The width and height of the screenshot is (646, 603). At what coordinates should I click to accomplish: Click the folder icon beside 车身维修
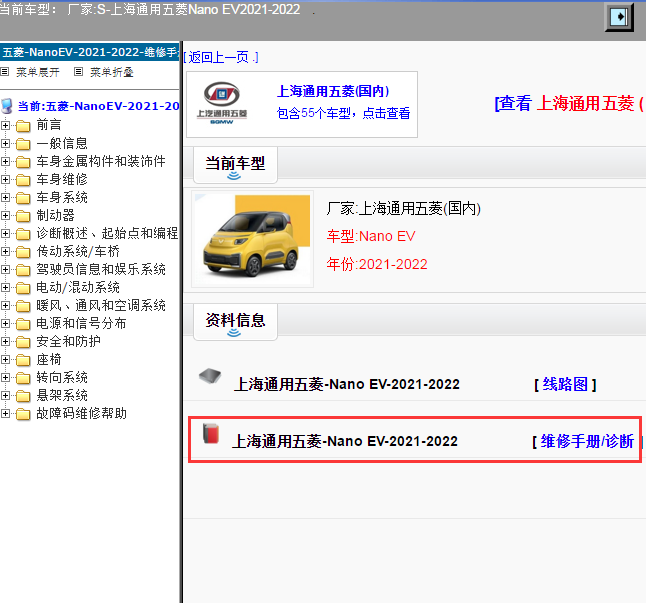click(x=23, y=180)
